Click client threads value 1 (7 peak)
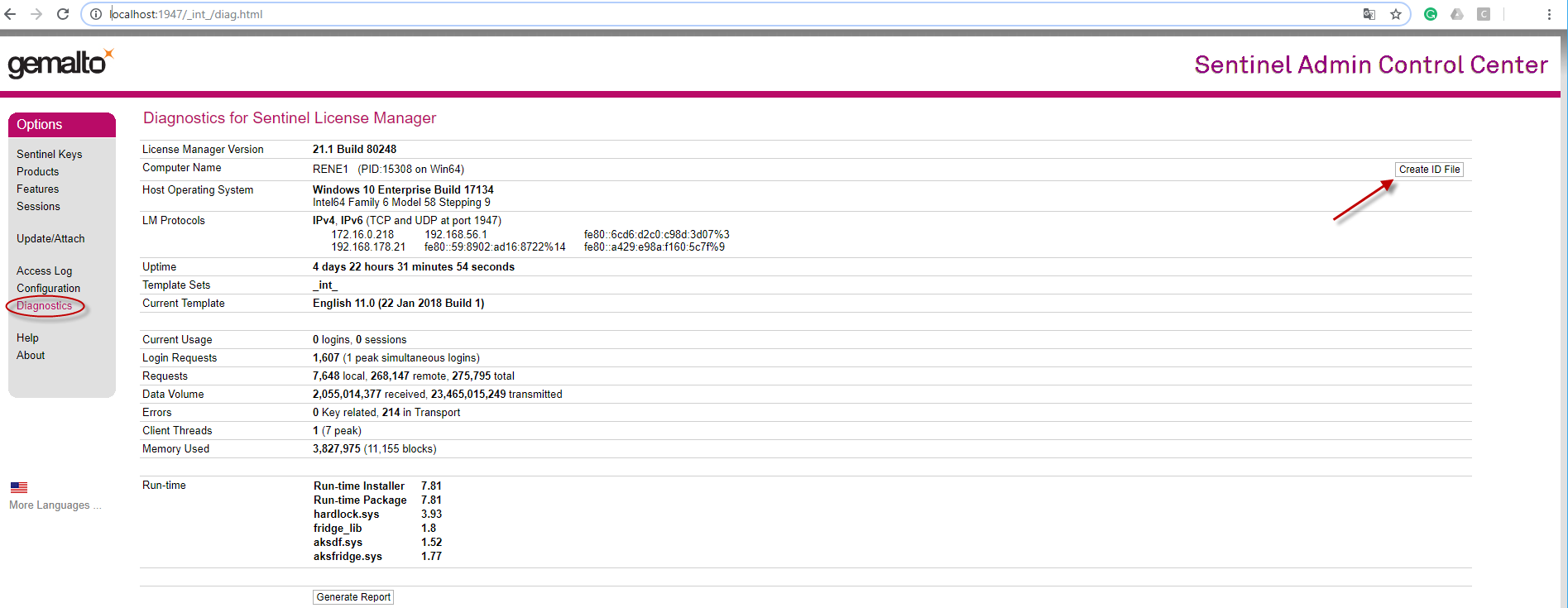This screenshot has height=608, width=1568. pyautogui.click(x=337, y=430)
